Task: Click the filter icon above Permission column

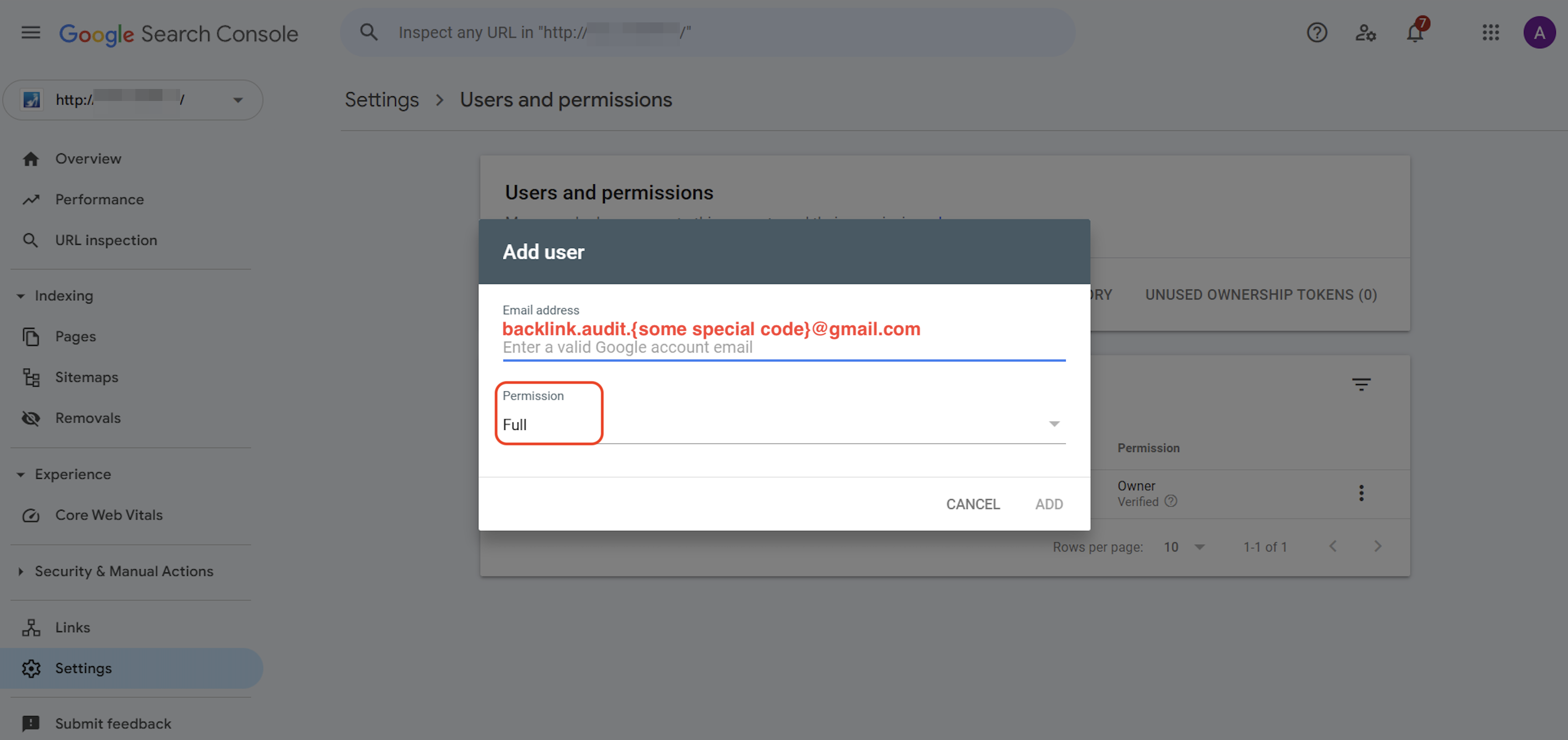Action: (1361, 384)
